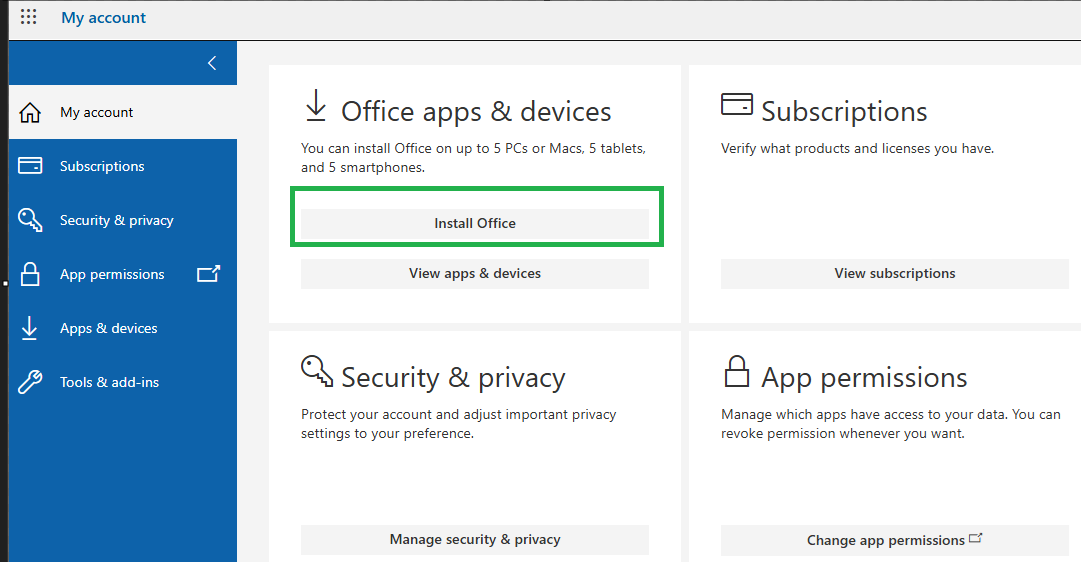
Task: Click View apps & devices button
Action: pyautogui.click(x=475, y=274)
